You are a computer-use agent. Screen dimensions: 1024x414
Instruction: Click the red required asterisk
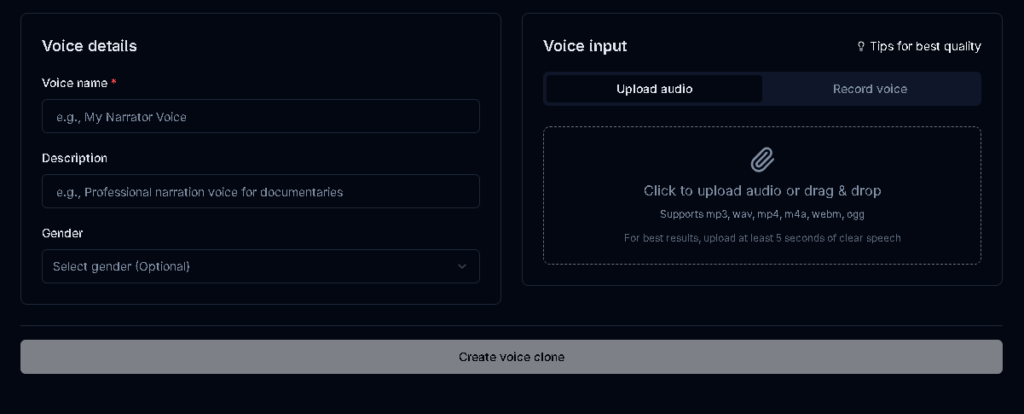[114, 82]
